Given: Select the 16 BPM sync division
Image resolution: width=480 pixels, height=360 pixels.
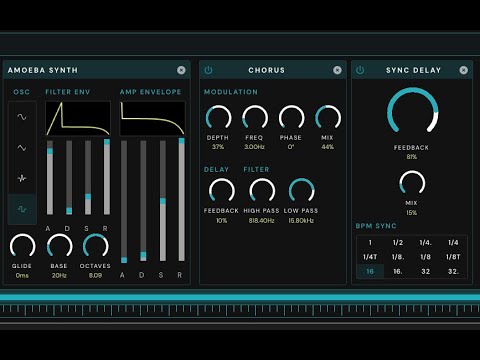Looking at the screenshot, I should coord(370,271).
